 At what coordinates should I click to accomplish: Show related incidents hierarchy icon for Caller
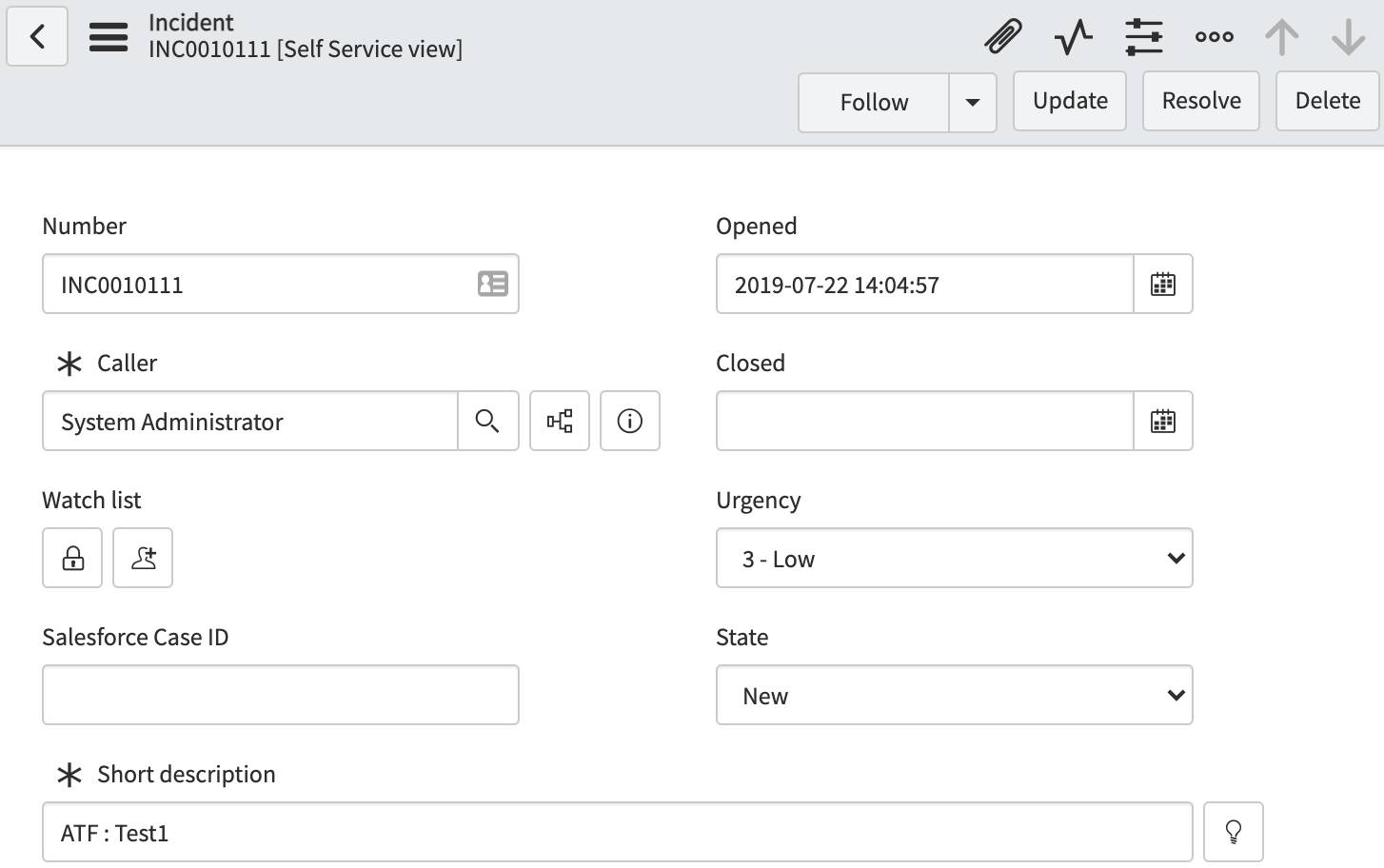560,421
